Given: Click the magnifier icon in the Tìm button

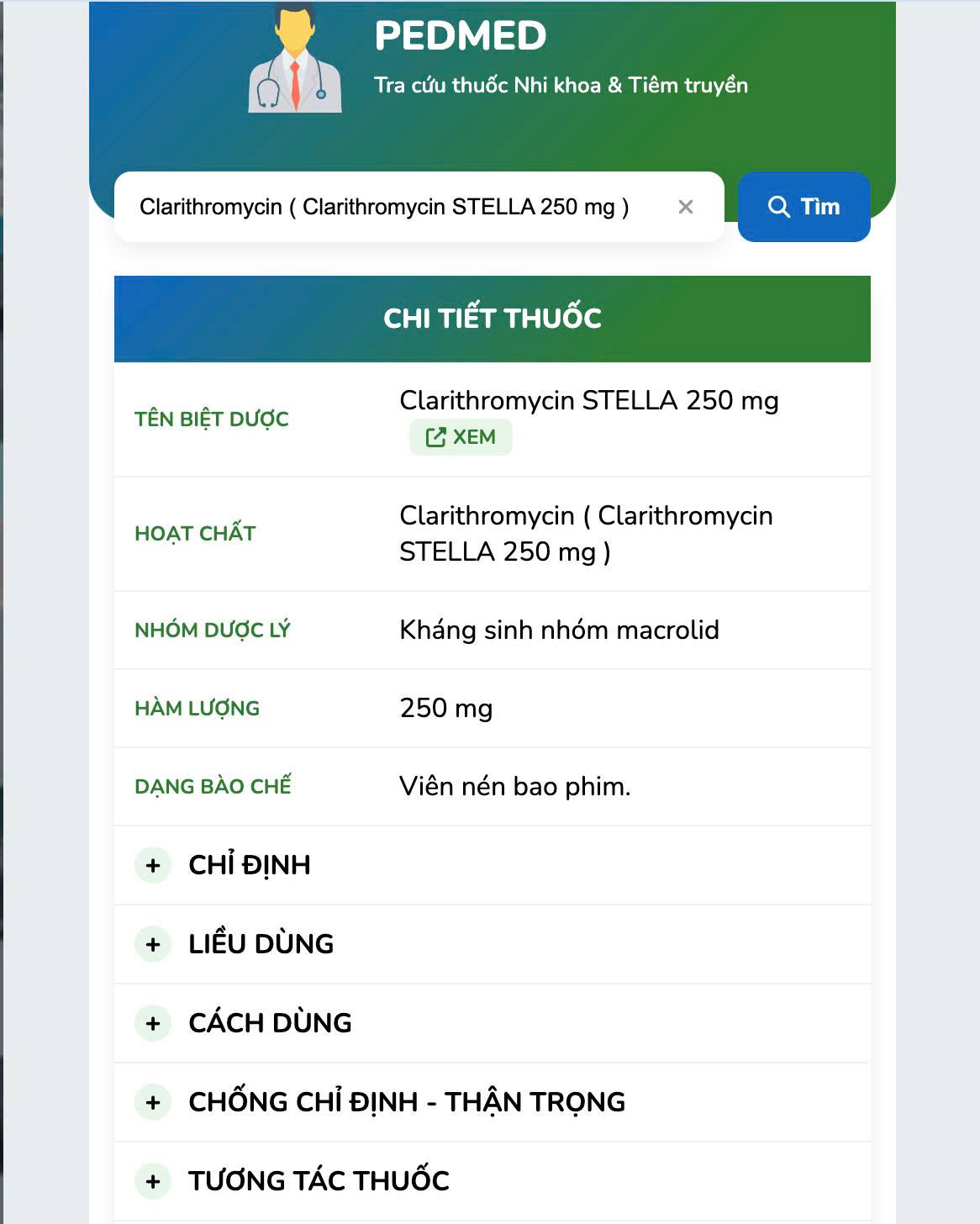Looking at the screenshot, I should click(x=779, y=207).
